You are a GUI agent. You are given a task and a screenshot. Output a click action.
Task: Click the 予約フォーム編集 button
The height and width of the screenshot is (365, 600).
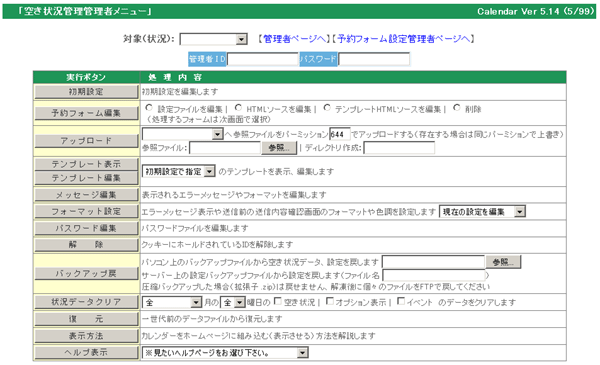click(x=86, y=113)
